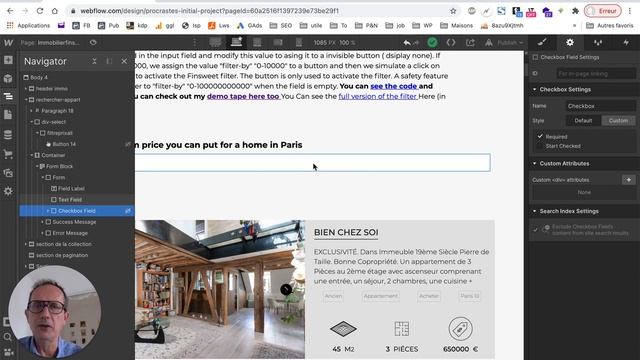Screen dimensions: 640x360
Task: Toggle the Required checkbox
Action: pyautogui.click(x=540, y=136)
